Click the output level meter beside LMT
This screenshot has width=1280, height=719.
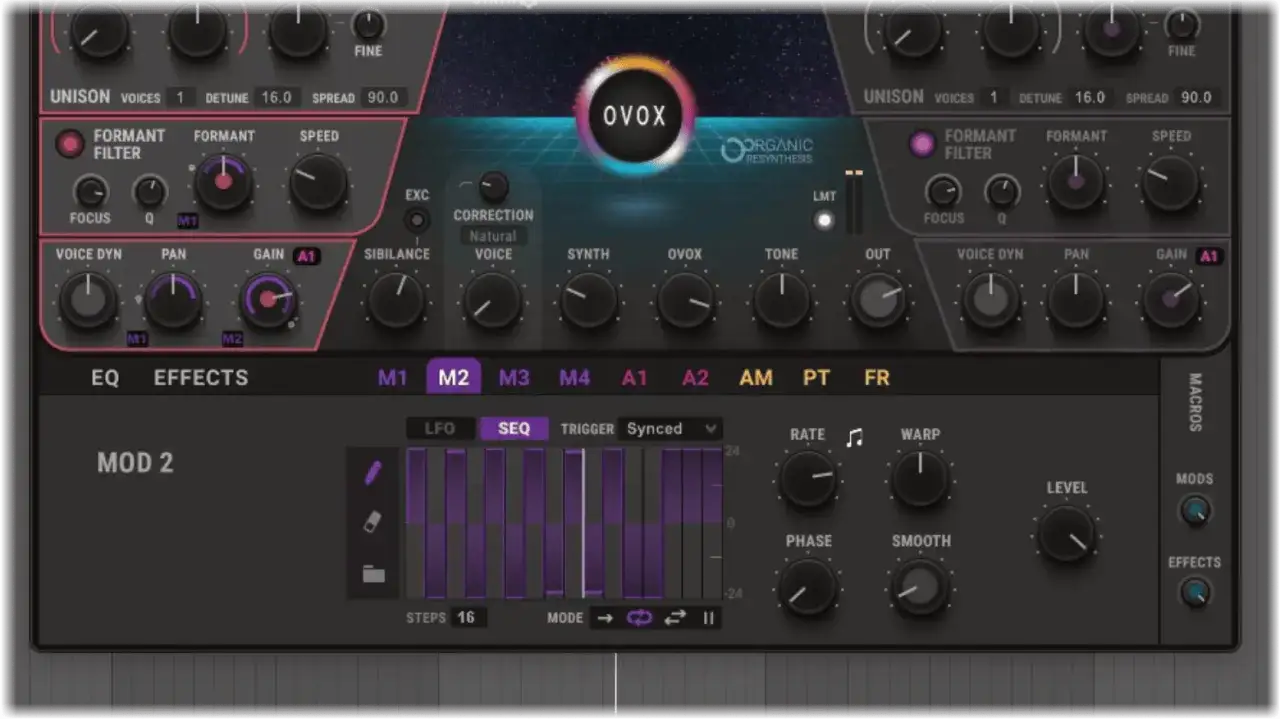(853, 201)
